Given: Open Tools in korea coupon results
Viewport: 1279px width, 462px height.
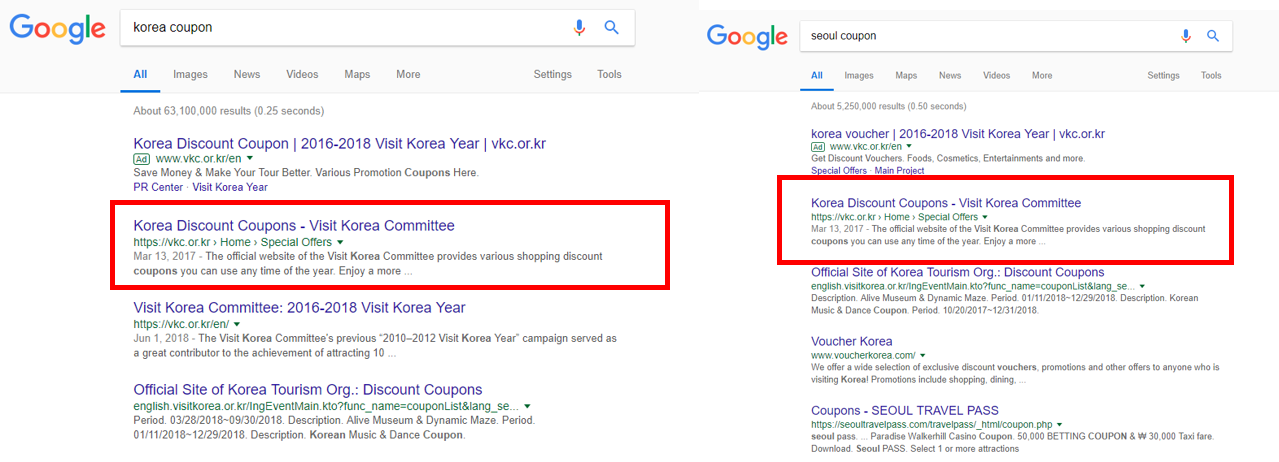Looking at the screenshot, I should (x=609, y=74).
